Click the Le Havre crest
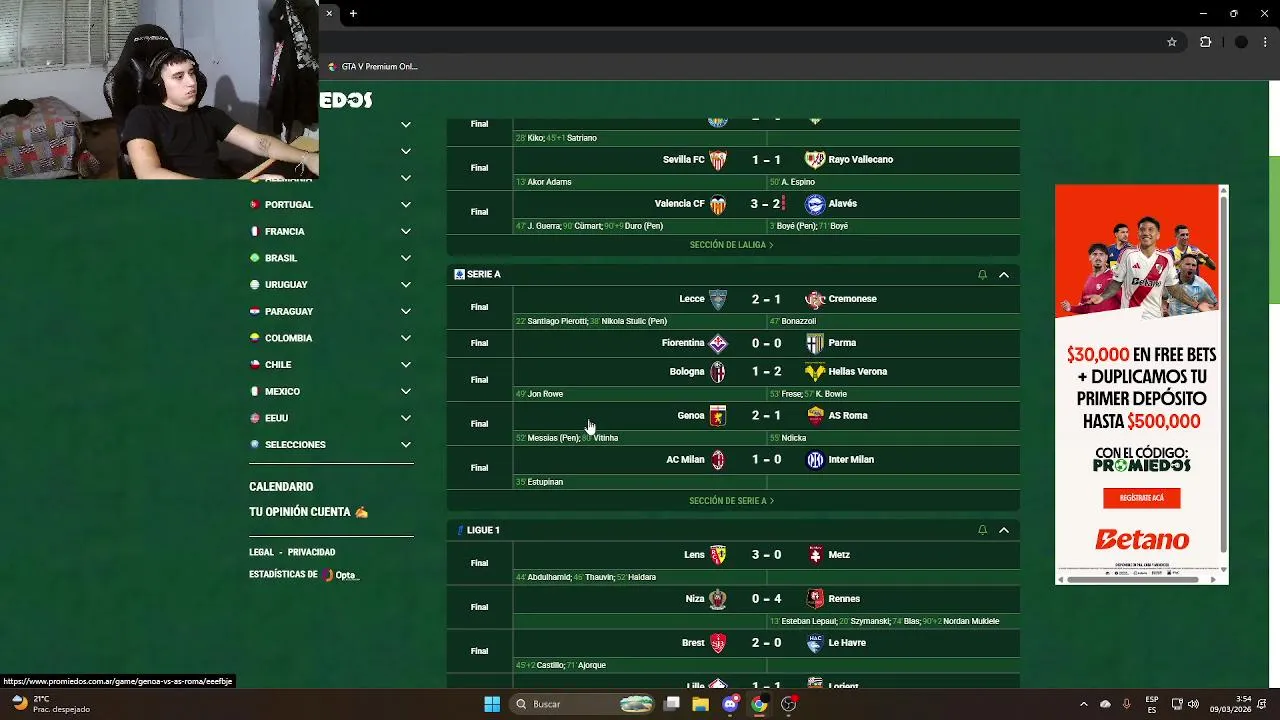 [x=815, y=643]
